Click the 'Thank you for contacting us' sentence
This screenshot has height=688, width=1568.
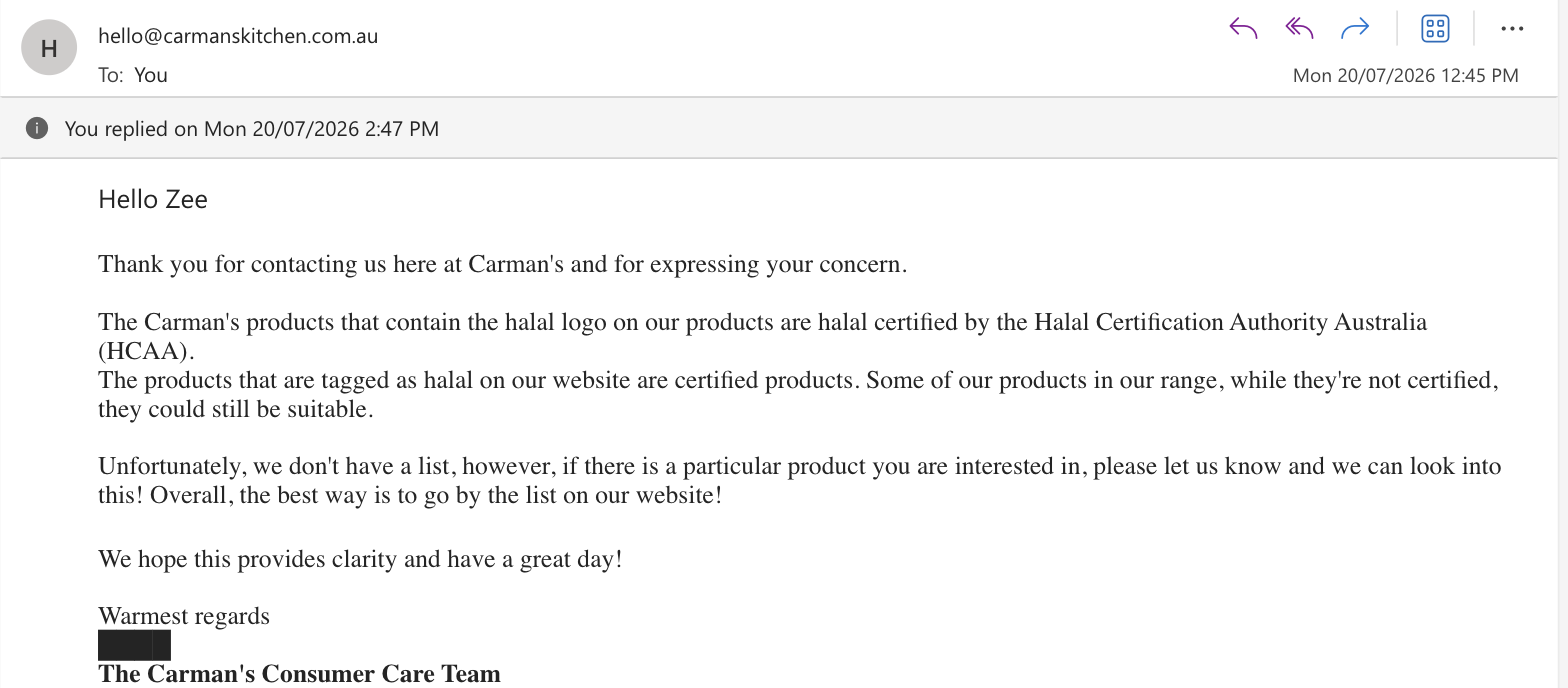click(x=502, y=265)
